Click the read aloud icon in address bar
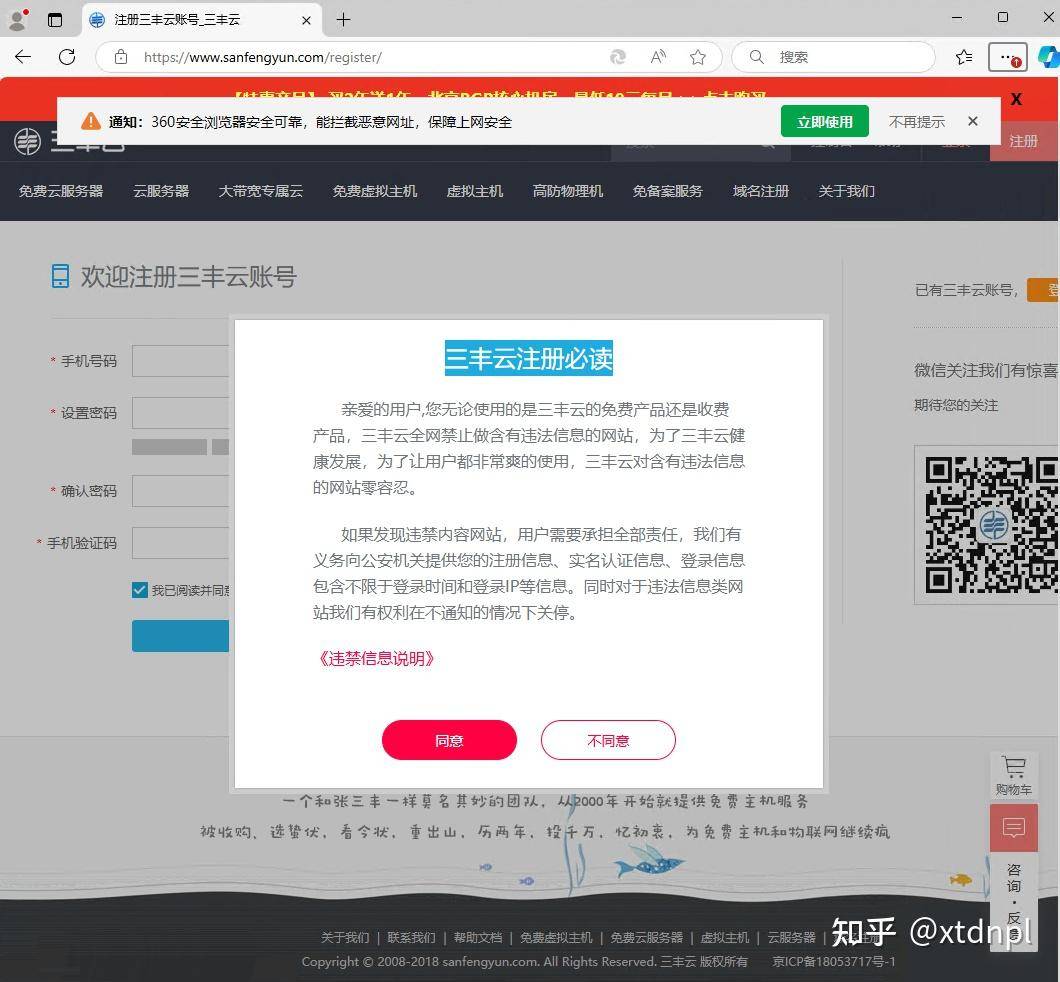The height and width of the screenshot is (982, 1060). click(x=658, y=57)
